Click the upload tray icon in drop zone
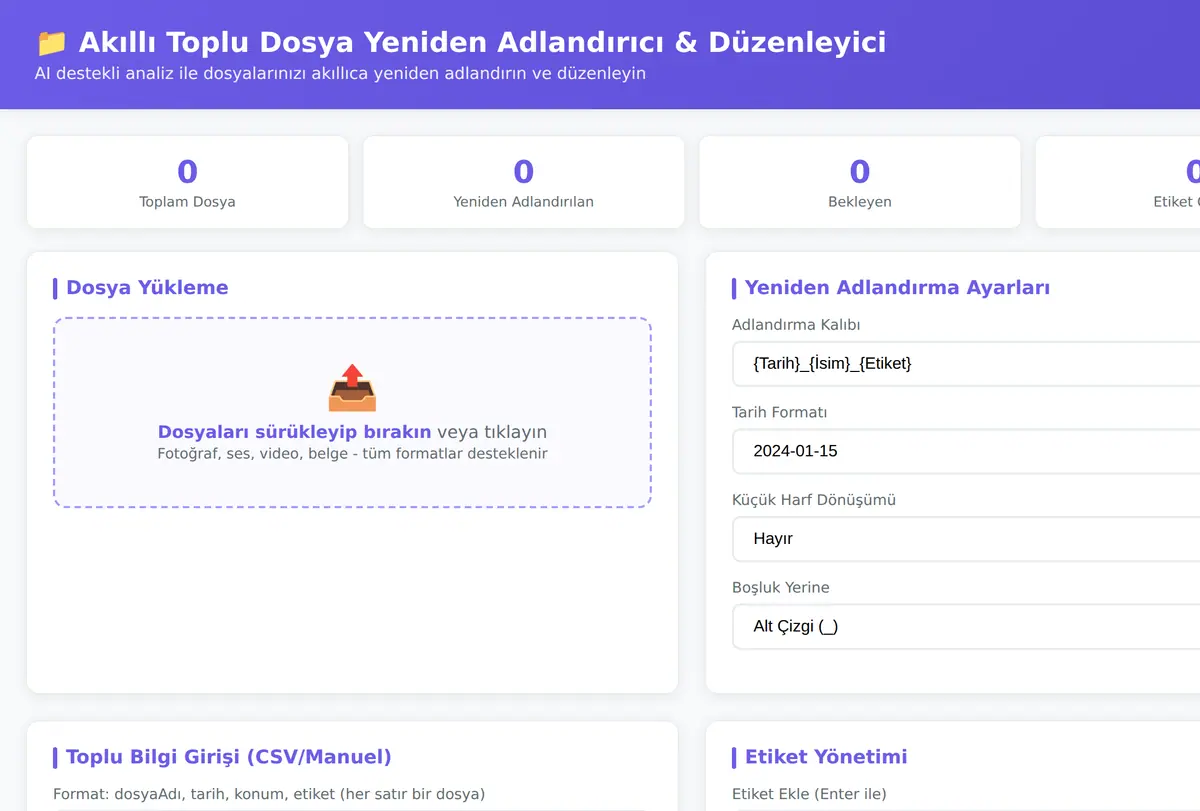 352,388
